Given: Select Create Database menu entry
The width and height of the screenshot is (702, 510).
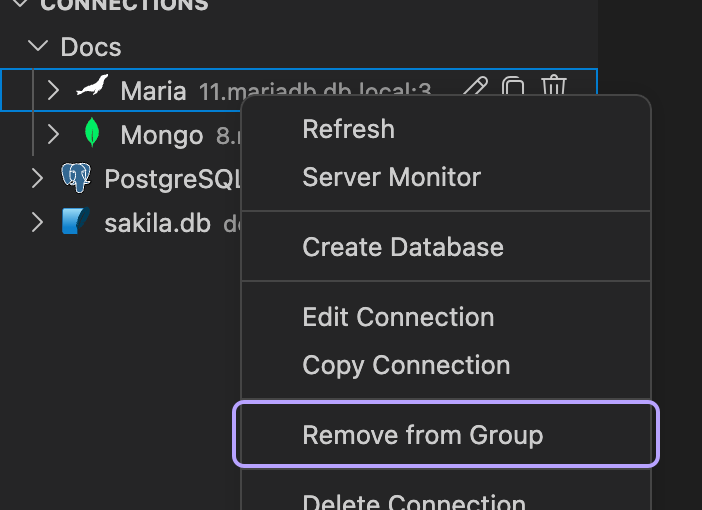Looking at the screenshot, I should click(x=446, y=247).
